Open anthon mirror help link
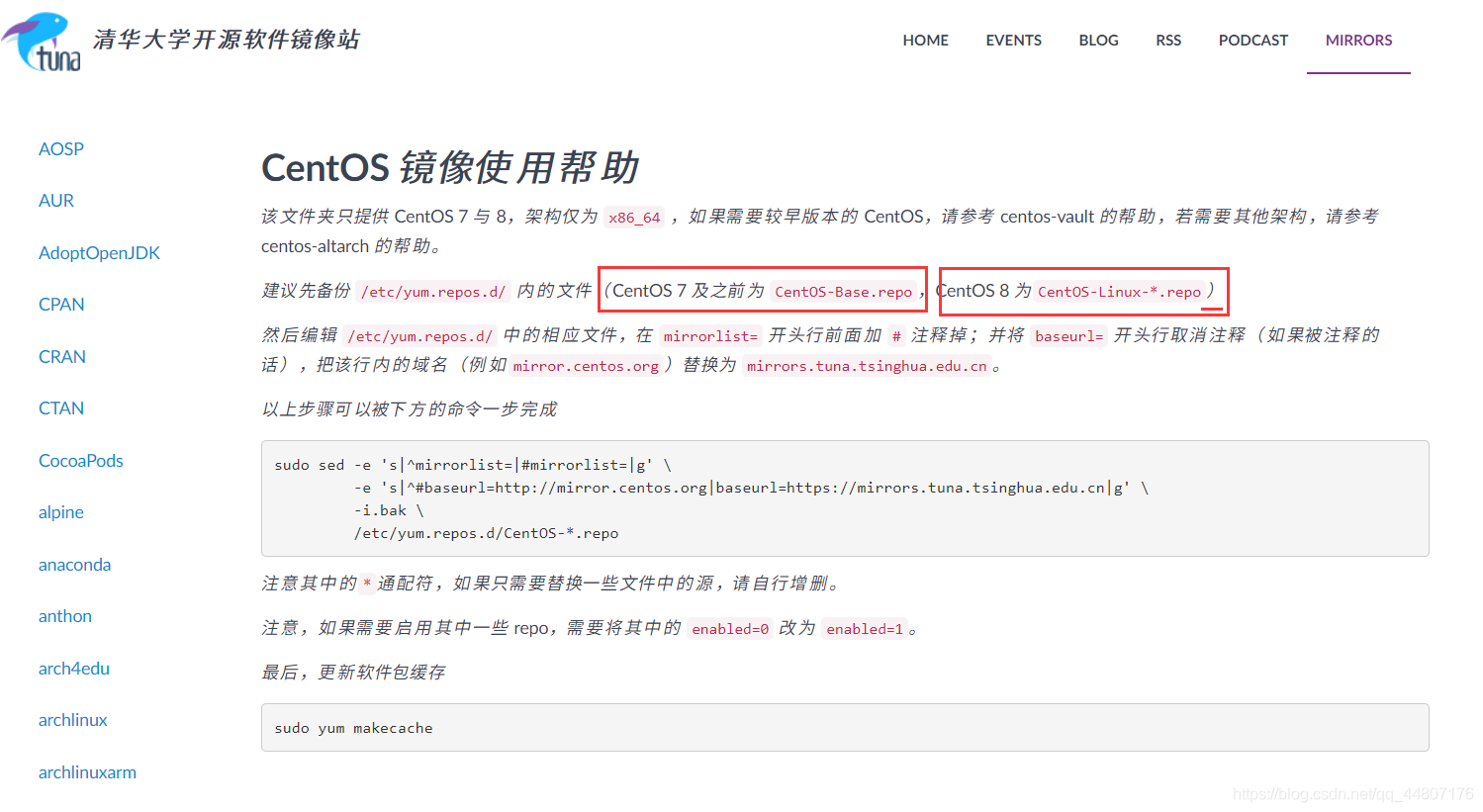 [65, 616]
